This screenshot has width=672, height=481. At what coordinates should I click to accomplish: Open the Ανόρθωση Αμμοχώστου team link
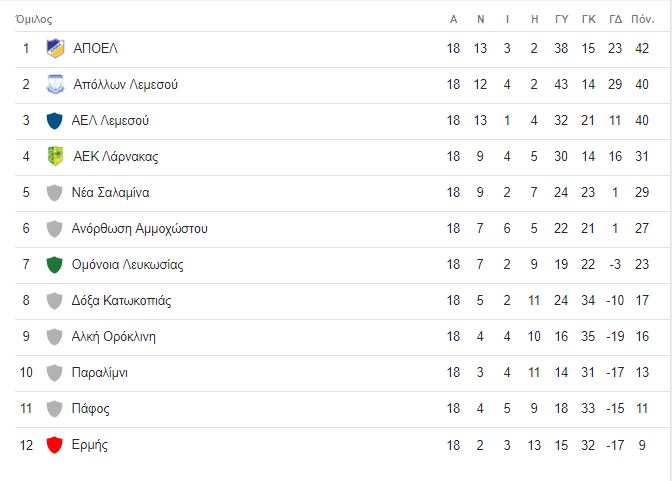(140, 228)
